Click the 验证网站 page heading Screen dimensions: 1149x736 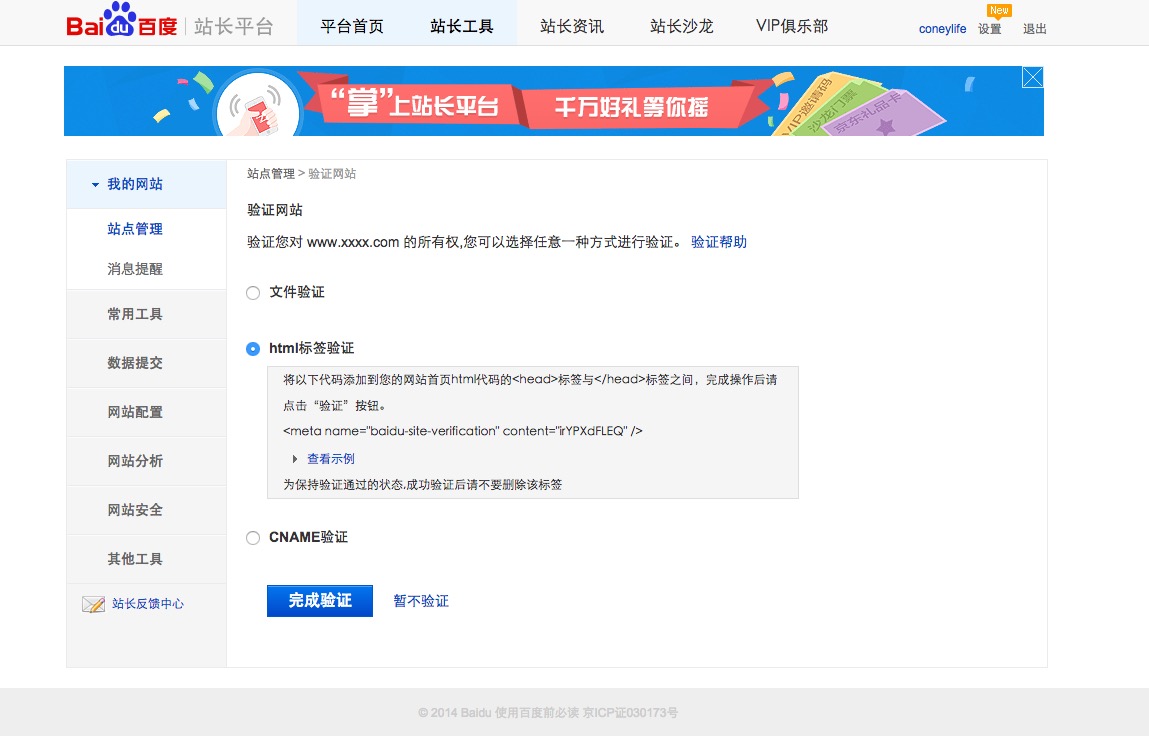275,210
